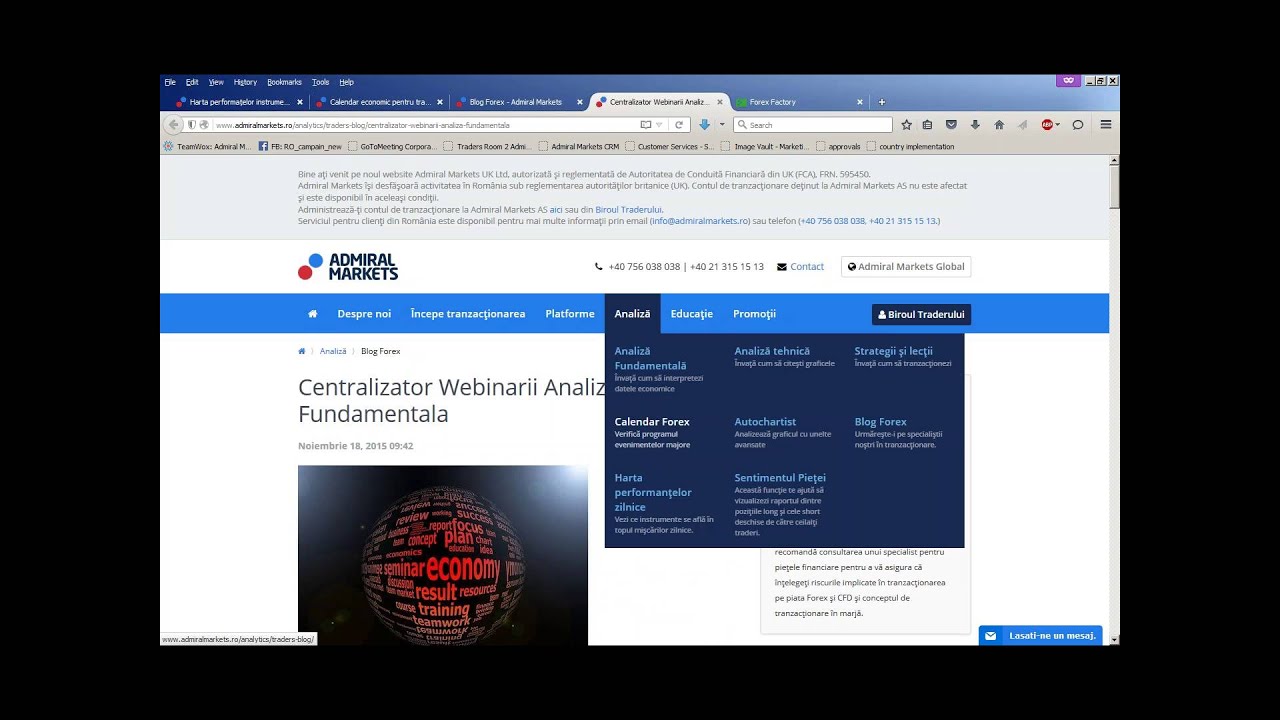Viewport: 1280px width, 720px height.
Task: Go to the browser home page icon
Action: [999, 125]
